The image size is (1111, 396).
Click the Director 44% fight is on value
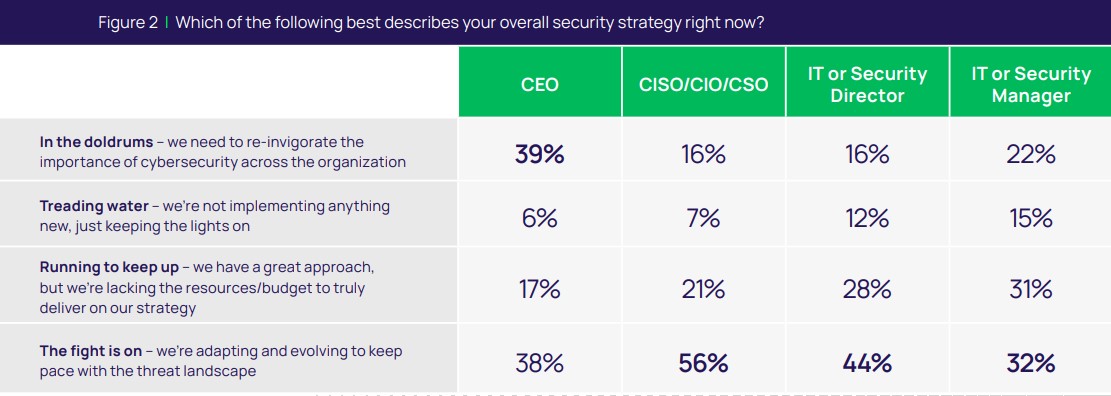[867, 363]
